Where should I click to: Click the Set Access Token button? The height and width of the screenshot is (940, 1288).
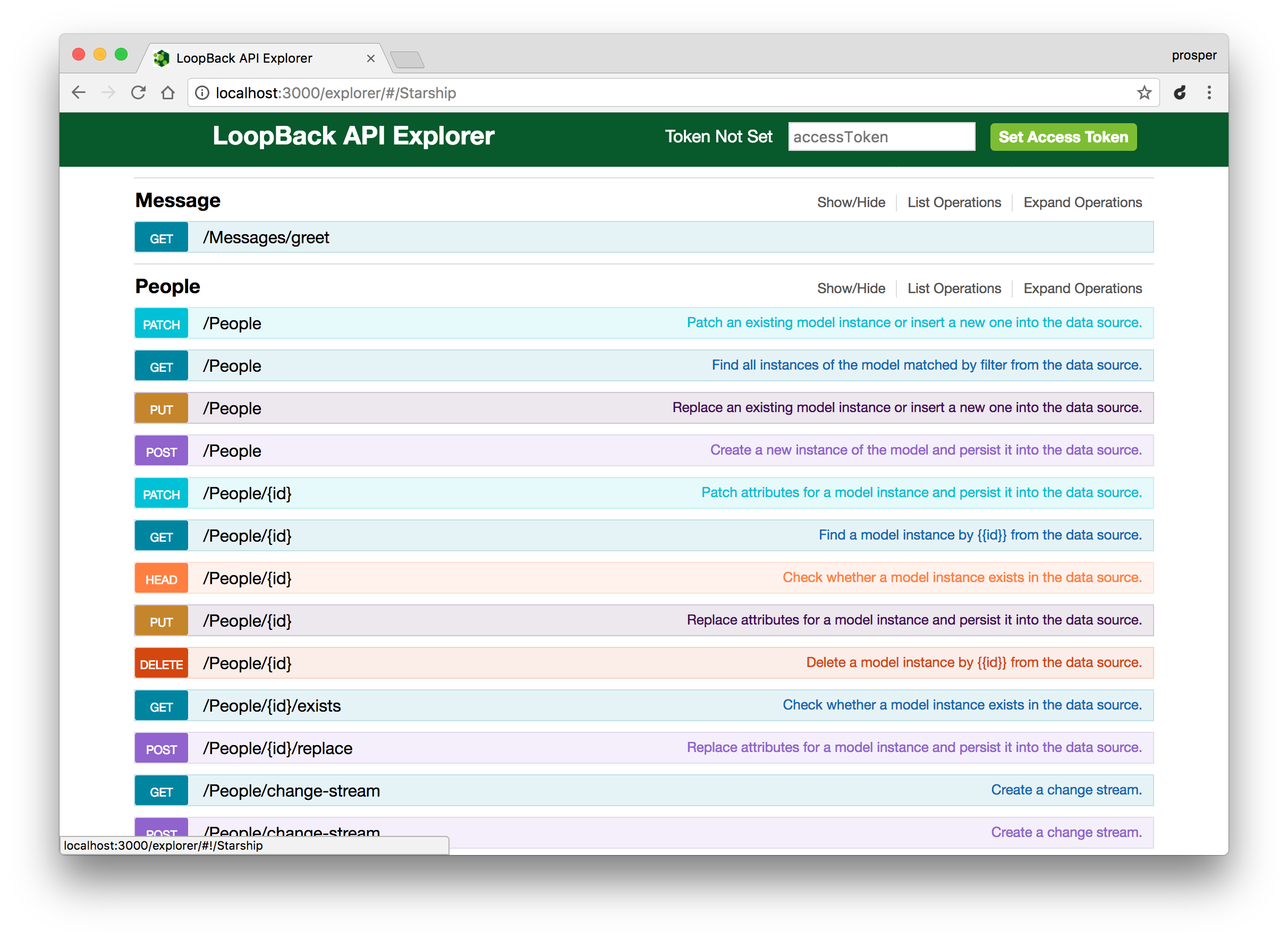tap(1063, 137)
